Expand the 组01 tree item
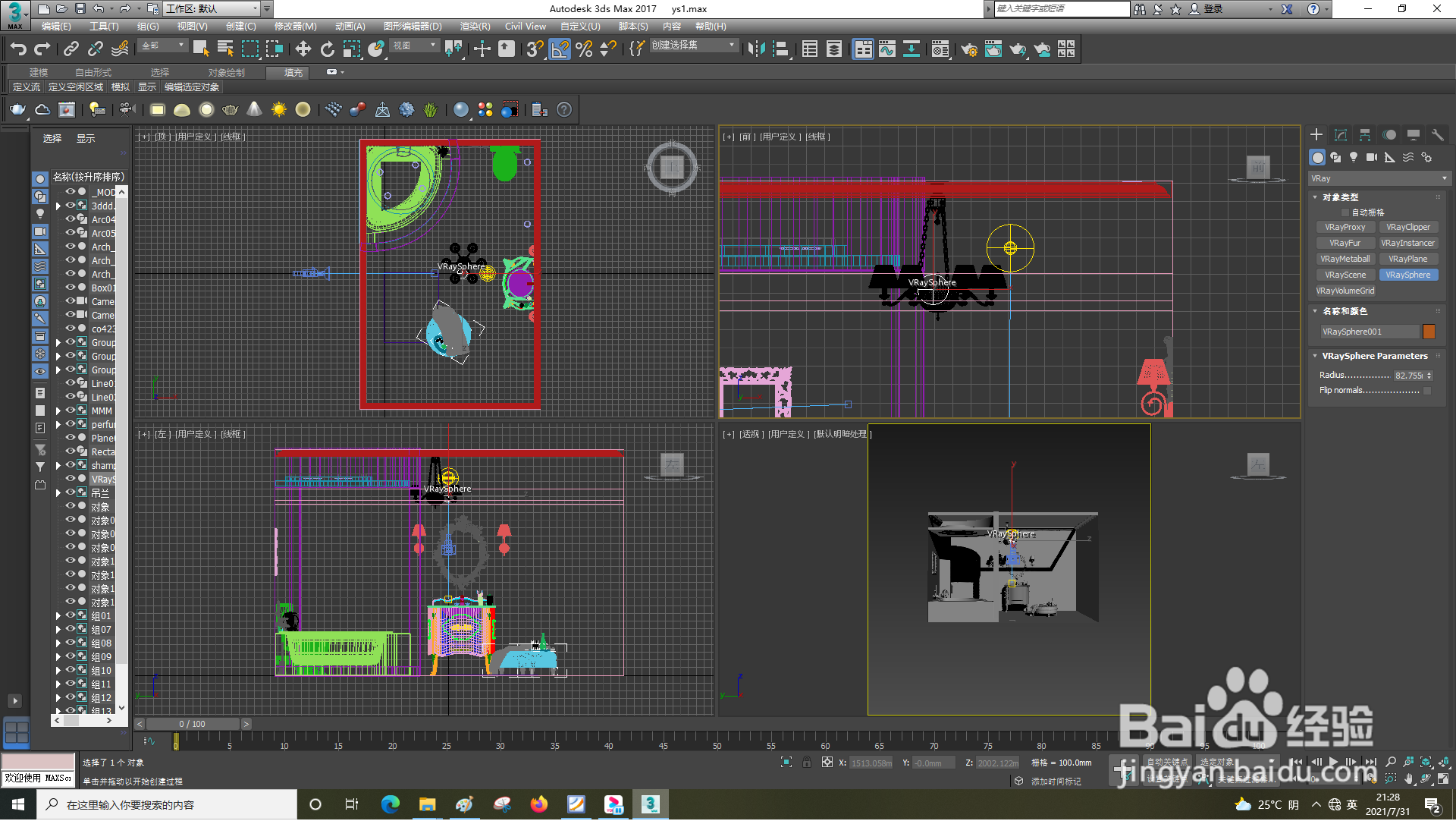The image size is (1456, 821). point(58,616)
